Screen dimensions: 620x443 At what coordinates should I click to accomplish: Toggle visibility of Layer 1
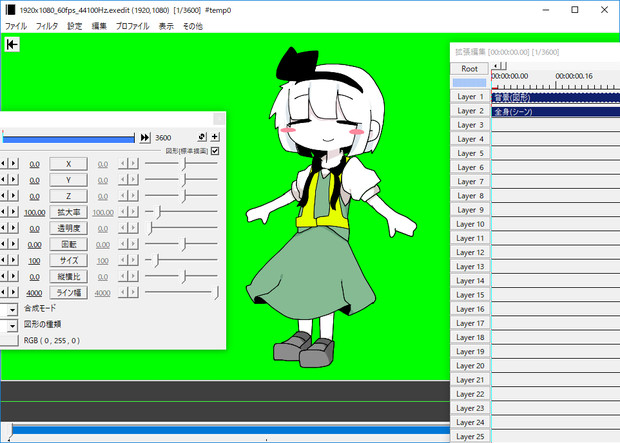coord(469,98)
